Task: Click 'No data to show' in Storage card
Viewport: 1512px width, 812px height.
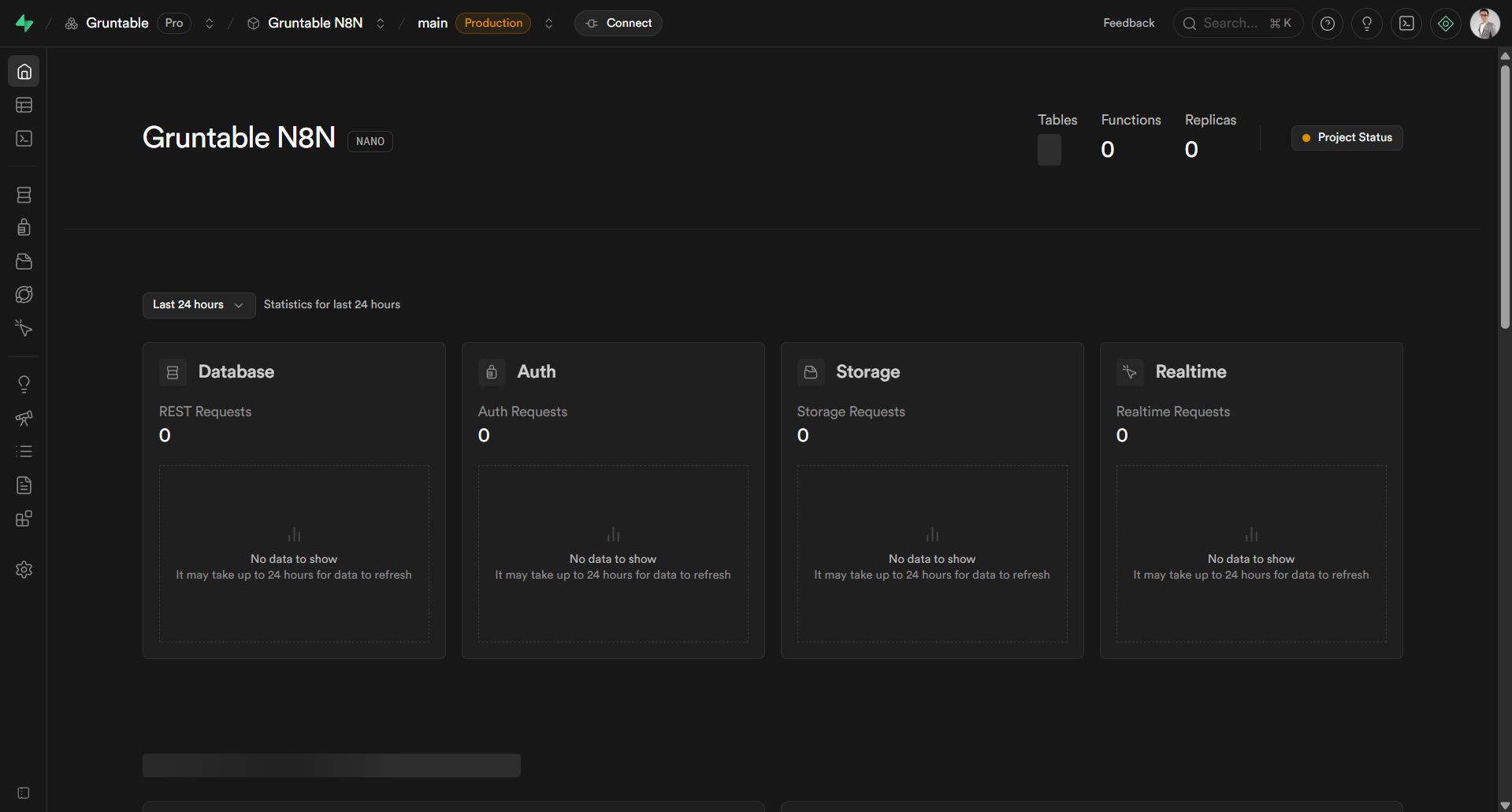Action: pos(932,559)
